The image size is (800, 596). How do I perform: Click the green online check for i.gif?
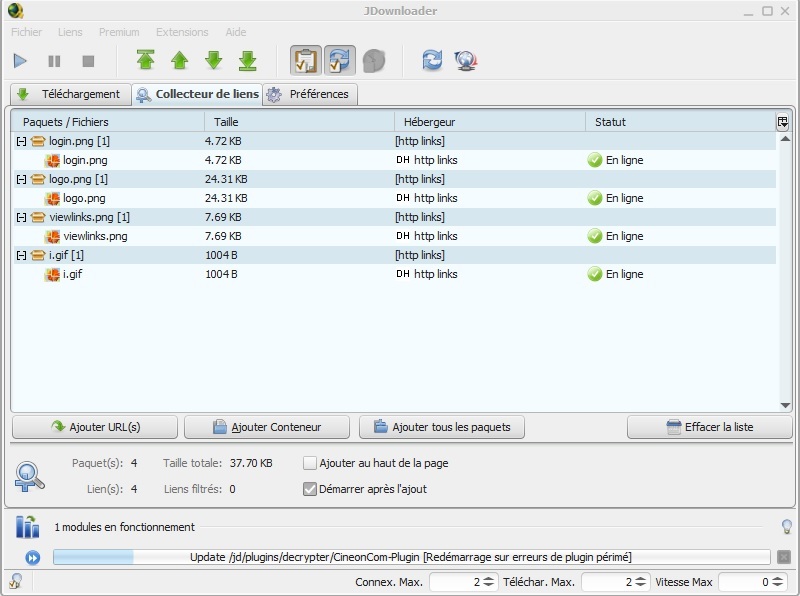click(594, 274)
